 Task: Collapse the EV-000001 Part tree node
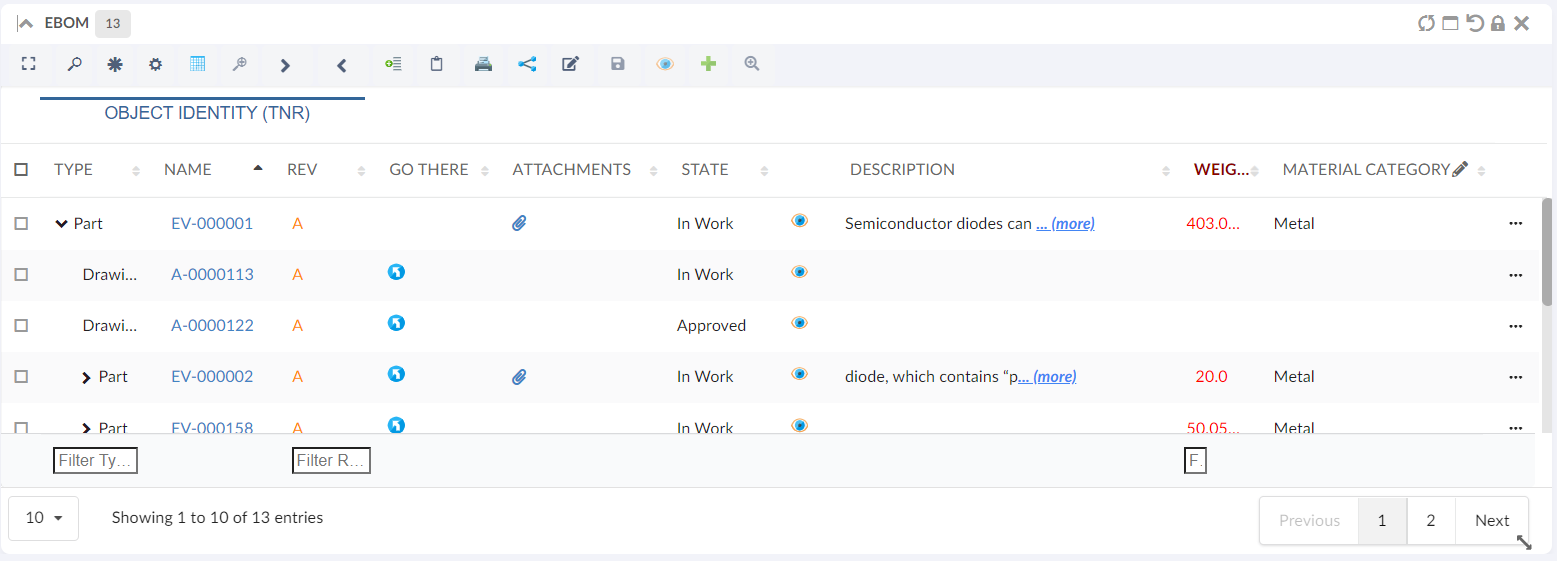[x=61, y=224]
